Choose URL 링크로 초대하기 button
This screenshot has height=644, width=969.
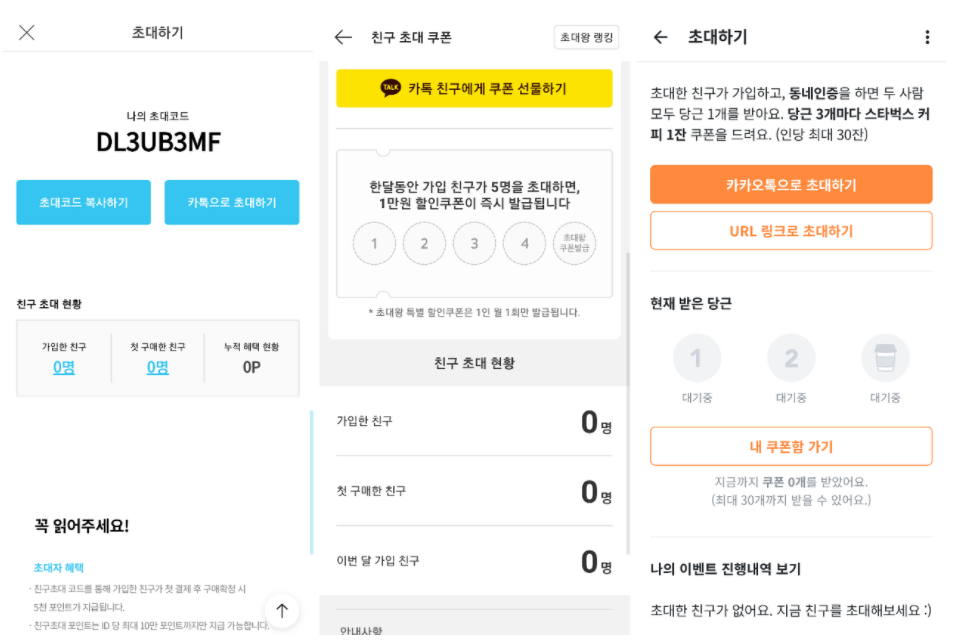pos(791,231)
